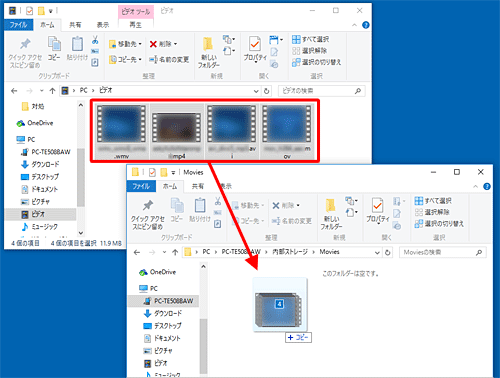This screenshot has width=500, height=378.
Task: Click Up arrow in Video window
Action: click(52, 91)
